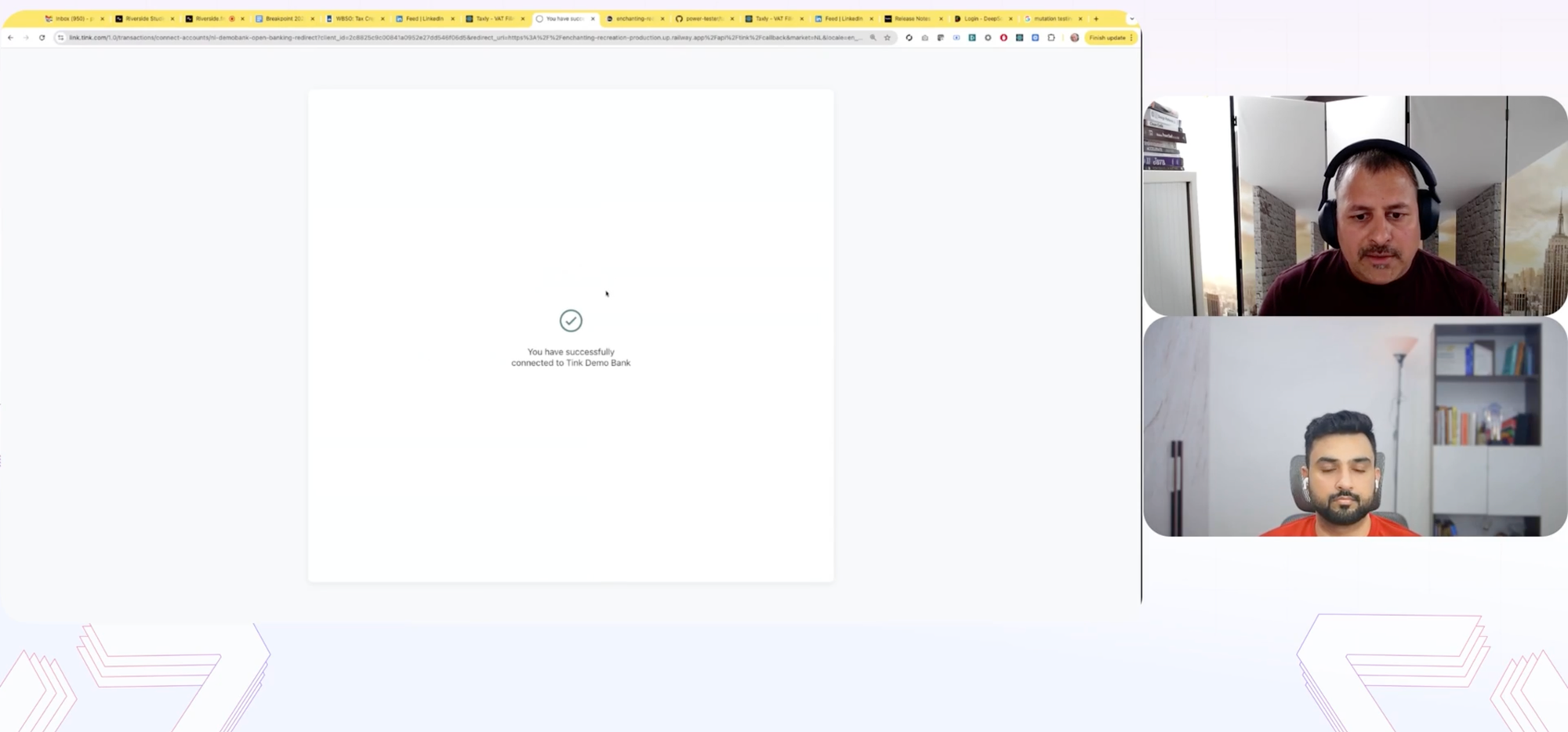The width and height of the screenshot is (1568, 732).
Task: Close the Inbox (950) tab
Action: (x=102, y=19)
